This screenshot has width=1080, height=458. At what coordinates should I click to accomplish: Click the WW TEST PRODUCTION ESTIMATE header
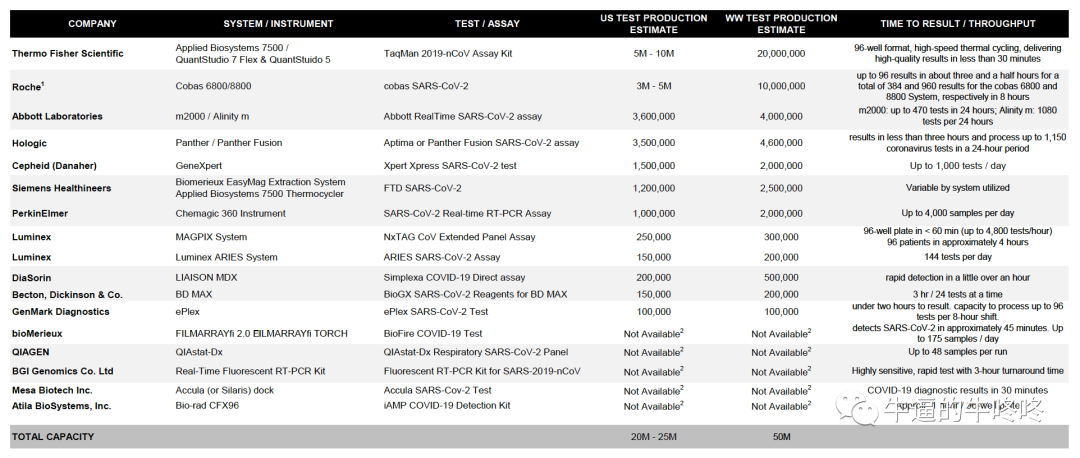click(781, 23)
